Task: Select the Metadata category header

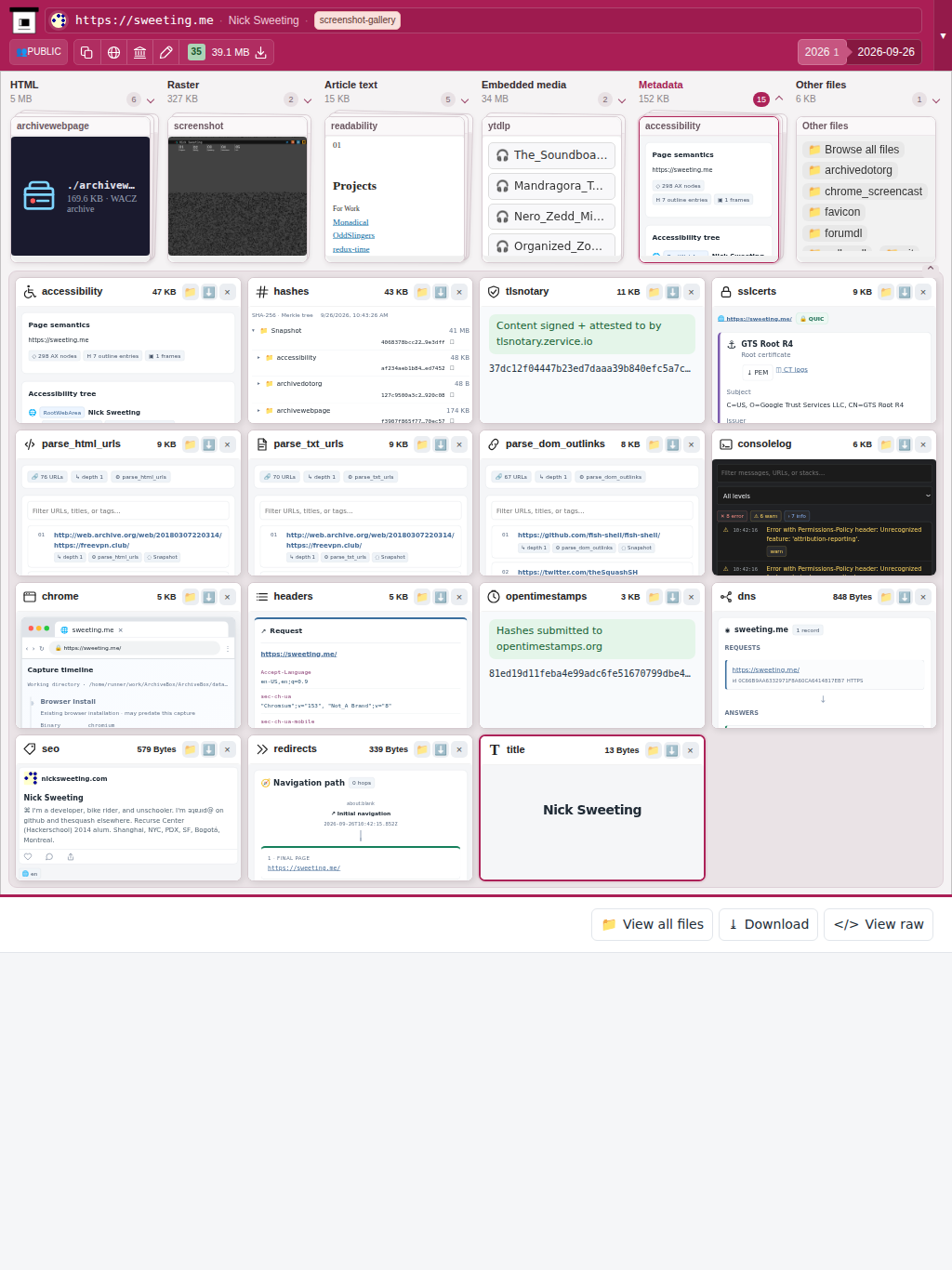Action: 660,85
